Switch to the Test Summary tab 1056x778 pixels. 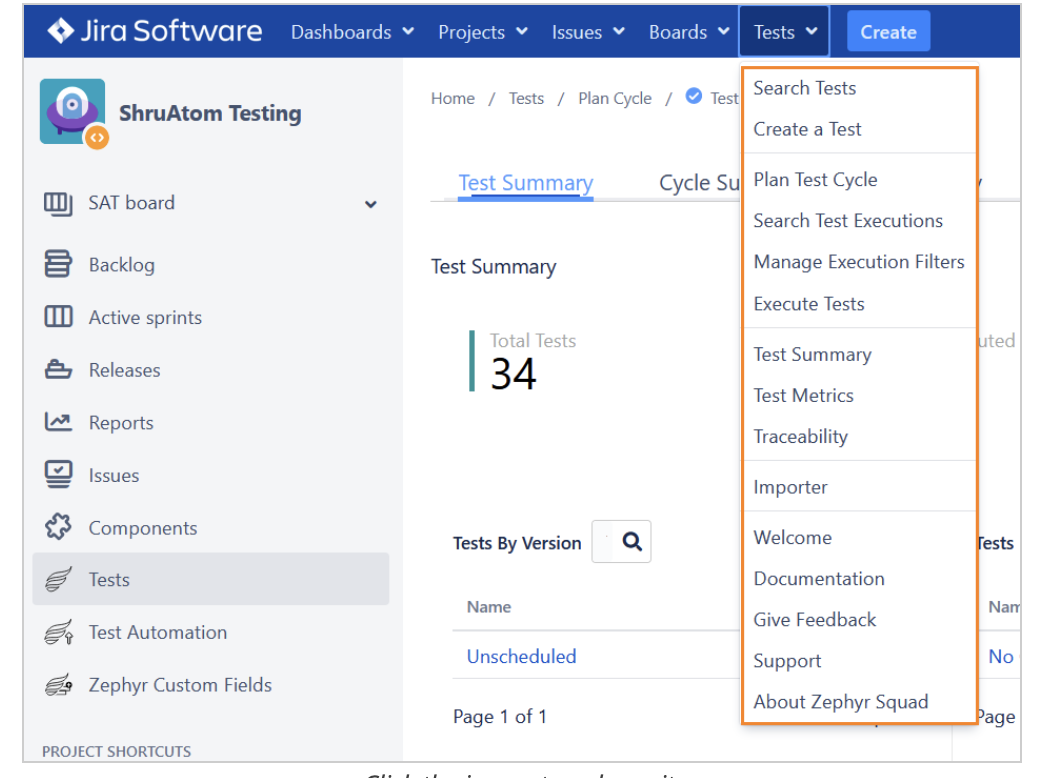(x=525, y=183)
